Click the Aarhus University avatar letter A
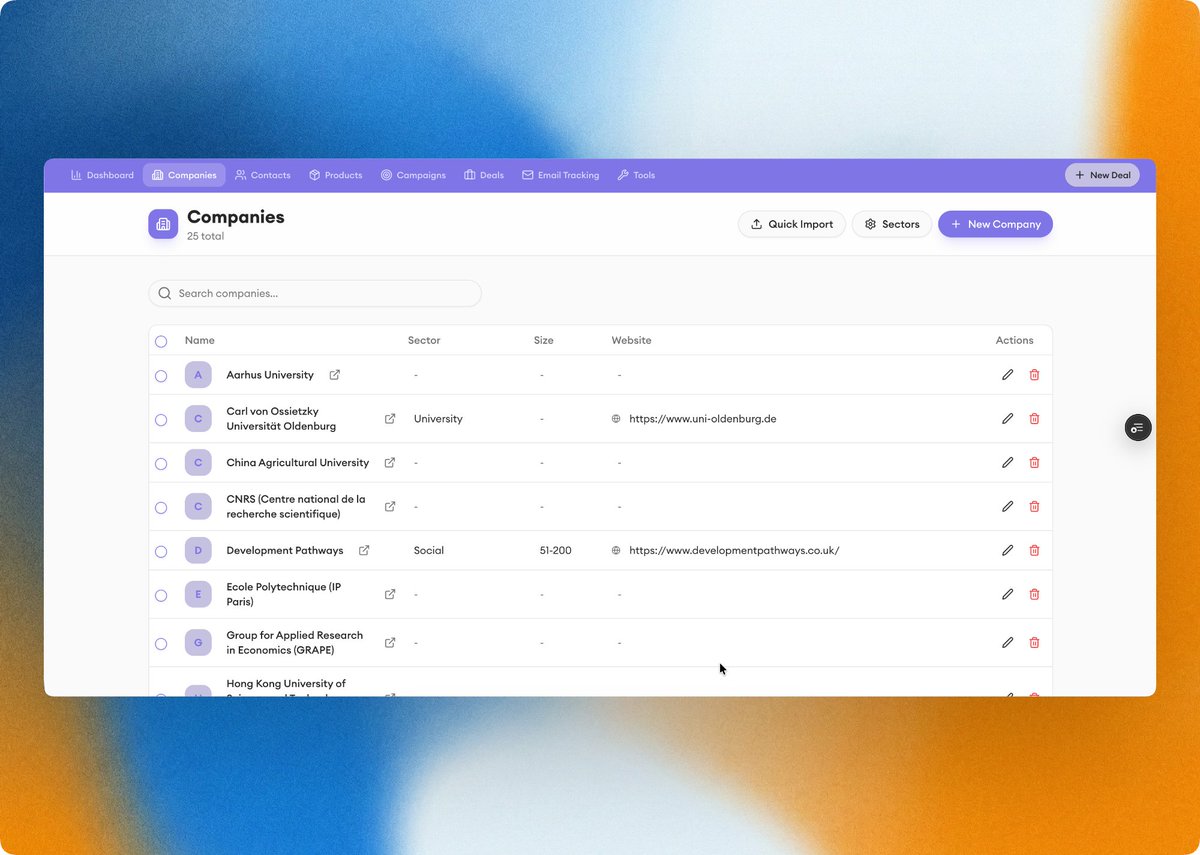 coord(198,375)
